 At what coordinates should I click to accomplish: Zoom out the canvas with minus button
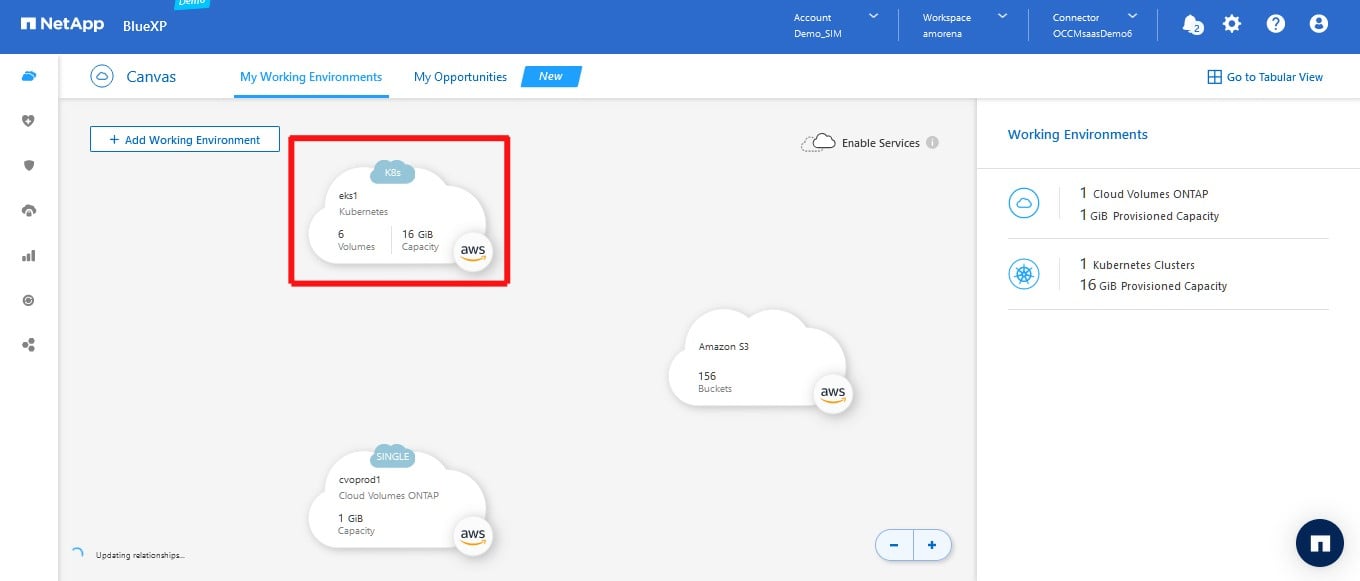point(894,545)
